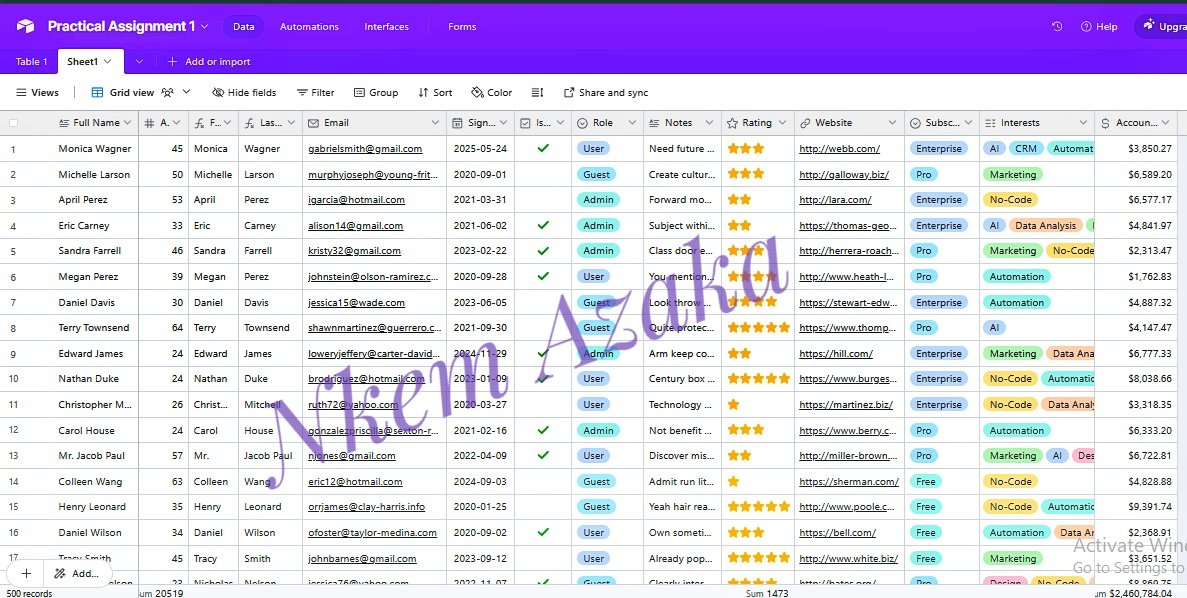Open Help from the top bar
The height and width of the screenshot is (598, 1187).
[x=1098, y=26]
